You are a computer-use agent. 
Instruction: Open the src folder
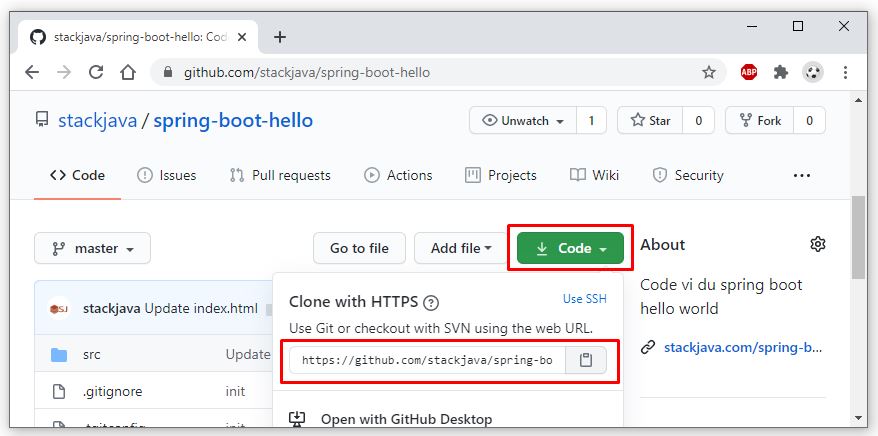(x=92, y=355)
